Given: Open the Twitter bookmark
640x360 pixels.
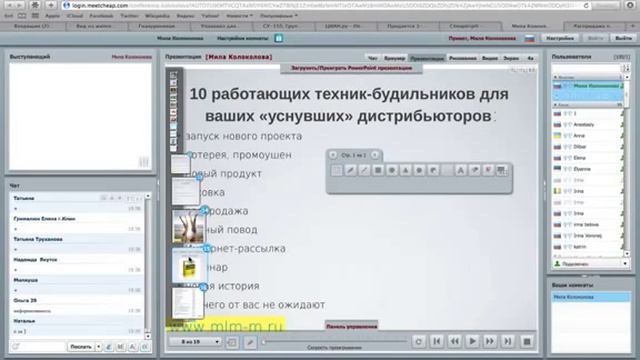Looking at the screenshot, I should tap(129, 16).
